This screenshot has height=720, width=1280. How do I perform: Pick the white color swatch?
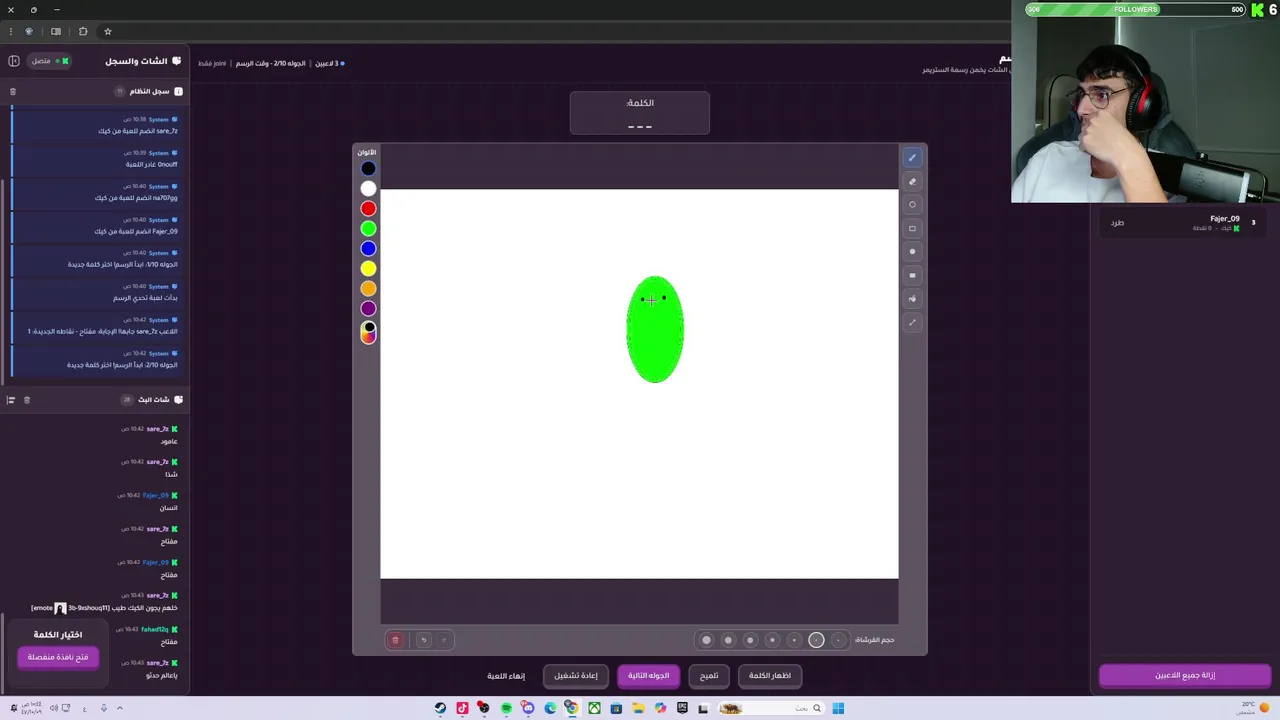click(x=368, y=188)
